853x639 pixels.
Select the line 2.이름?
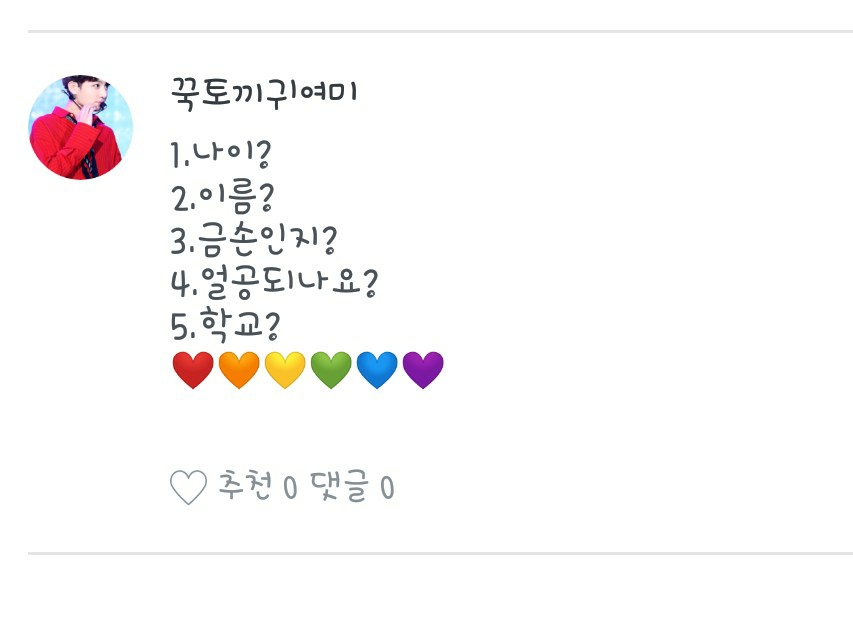(x=223, y=198)
